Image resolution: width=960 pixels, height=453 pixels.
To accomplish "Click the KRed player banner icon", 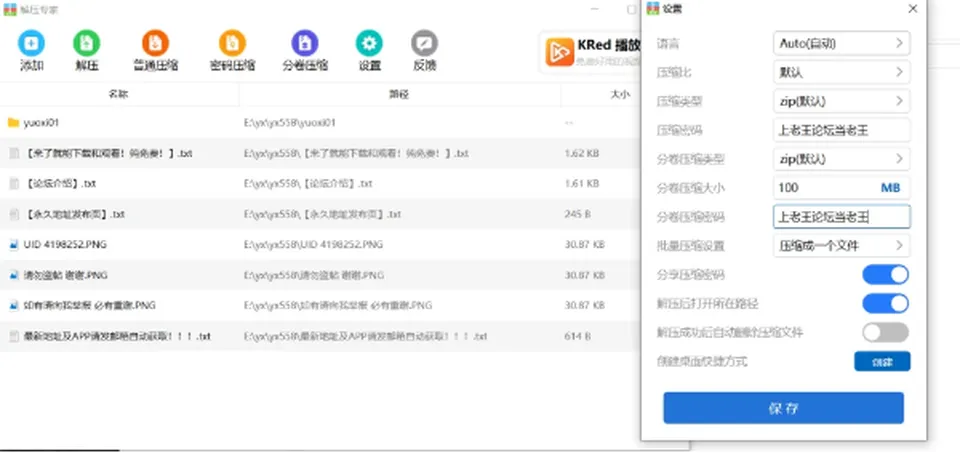I will pos(560,52).
